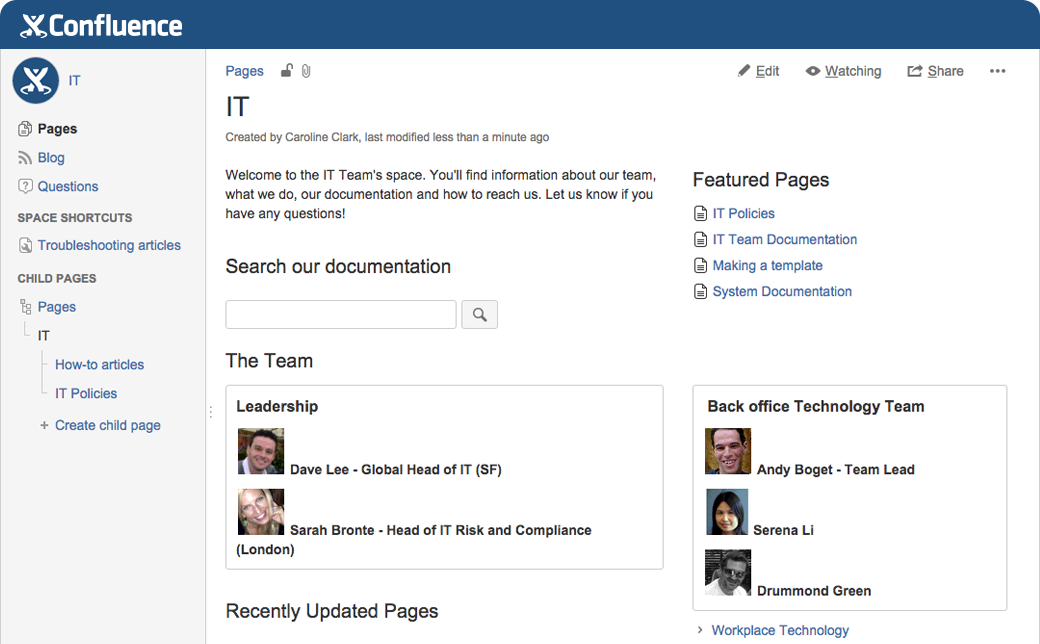Open attachments via the paperclip icon
The image size is (1040, 644).
[x=306, y=71]
